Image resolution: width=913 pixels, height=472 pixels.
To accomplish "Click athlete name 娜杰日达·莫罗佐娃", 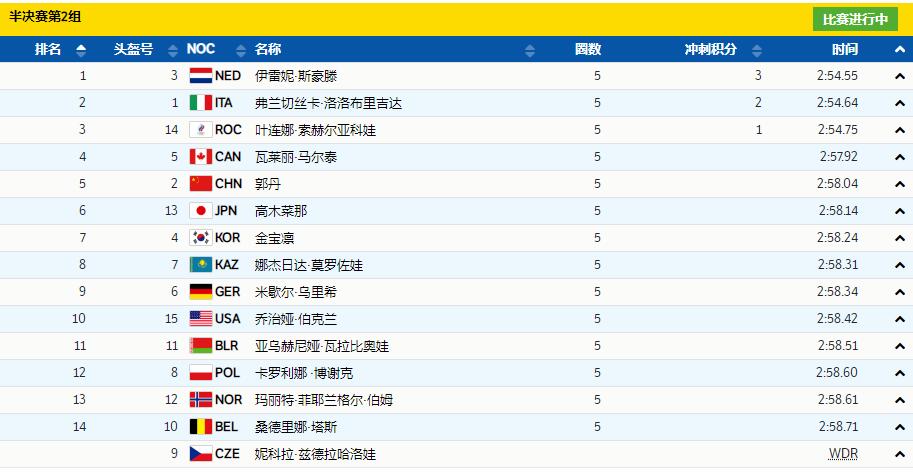I will (309, 265).
